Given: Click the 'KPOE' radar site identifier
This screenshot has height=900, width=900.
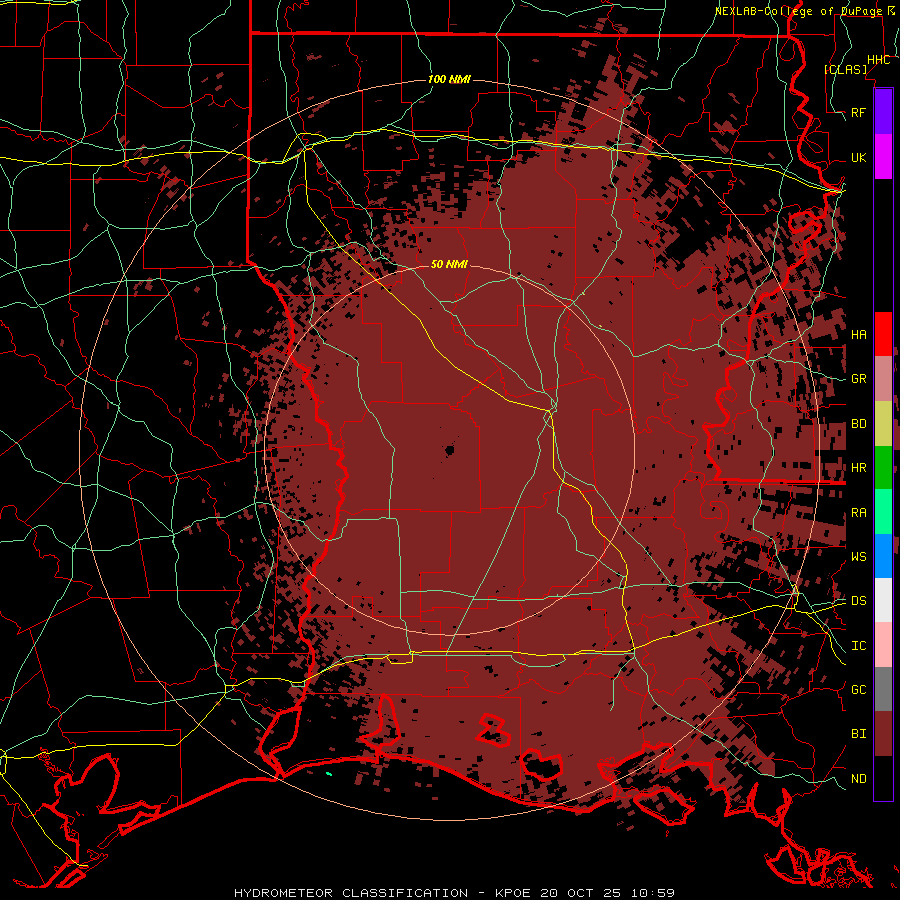Looking at the screenshot, I should [x=515, y=893].
